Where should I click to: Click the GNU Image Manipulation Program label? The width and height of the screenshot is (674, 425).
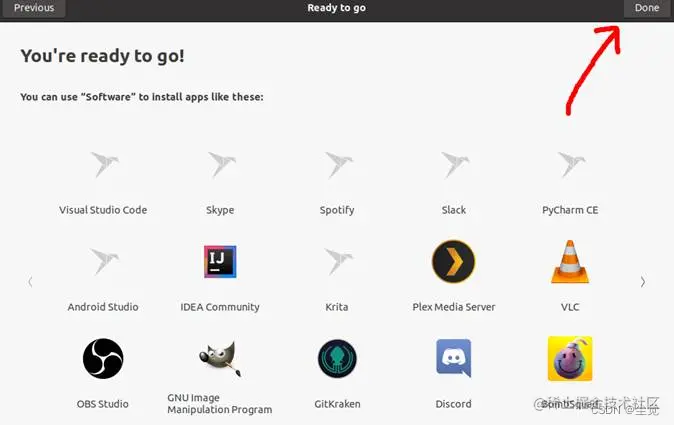(220, 404)
